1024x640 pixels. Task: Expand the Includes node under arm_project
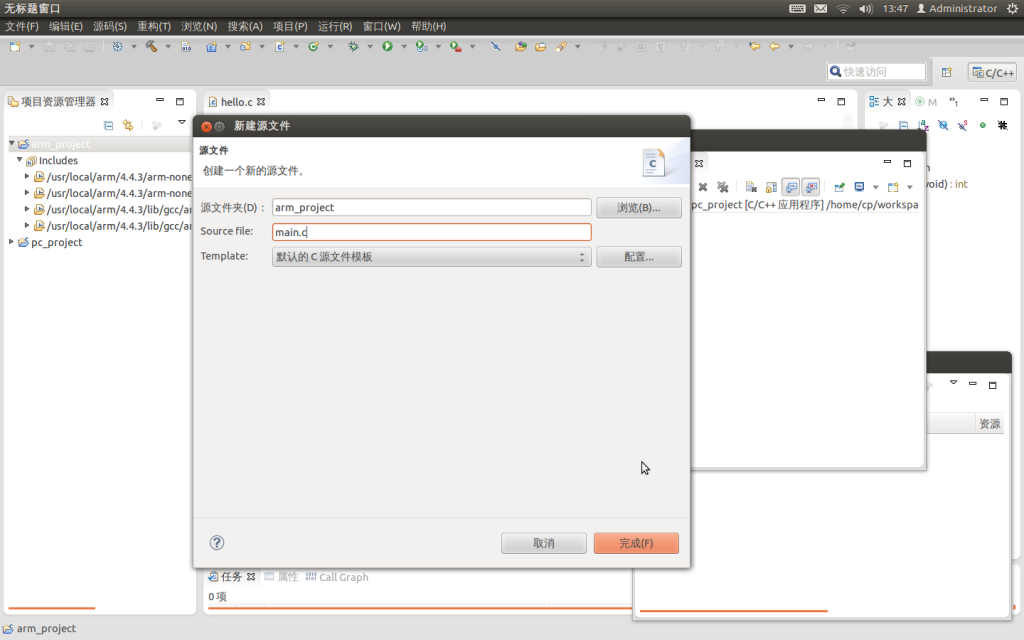pos(20,160)
